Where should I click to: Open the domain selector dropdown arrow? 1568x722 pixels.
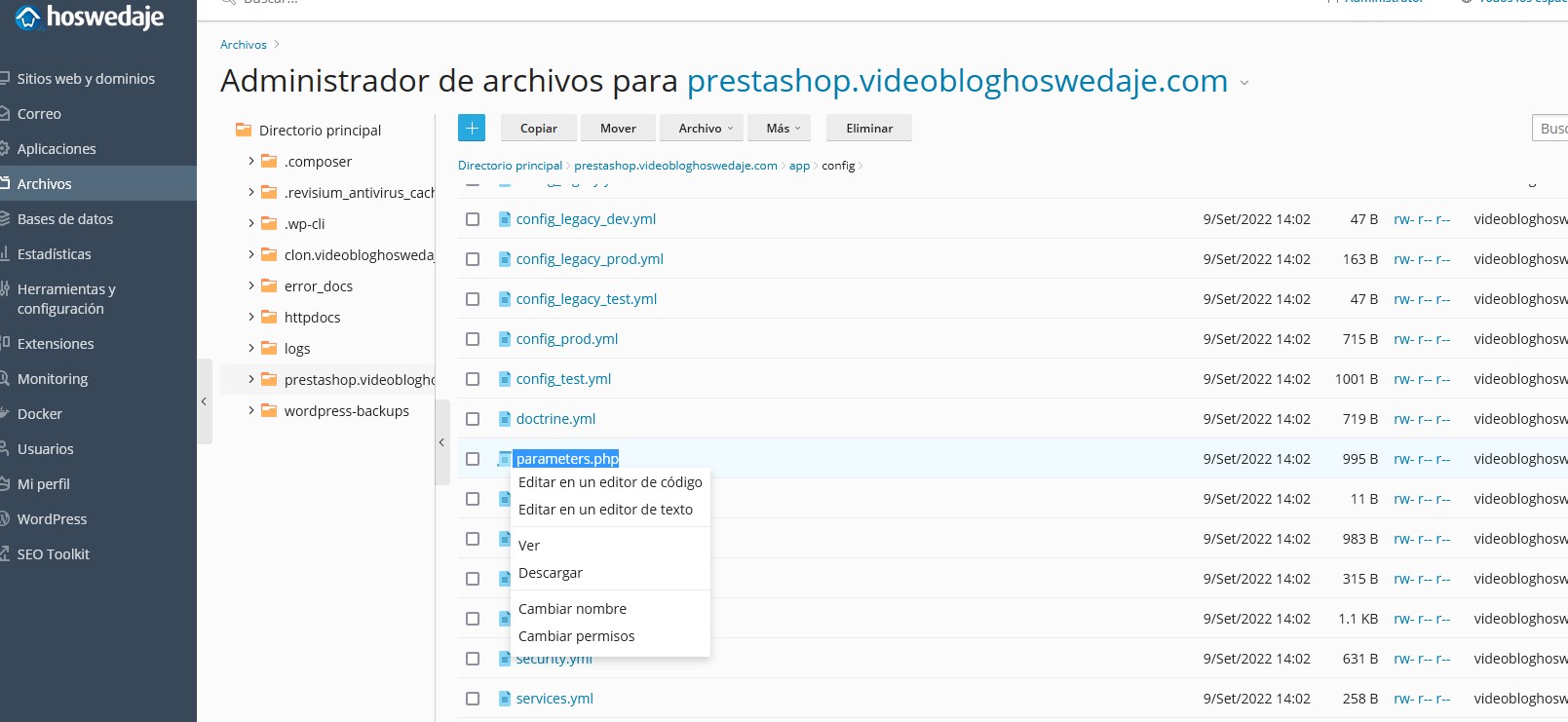tap(1244, 84)
